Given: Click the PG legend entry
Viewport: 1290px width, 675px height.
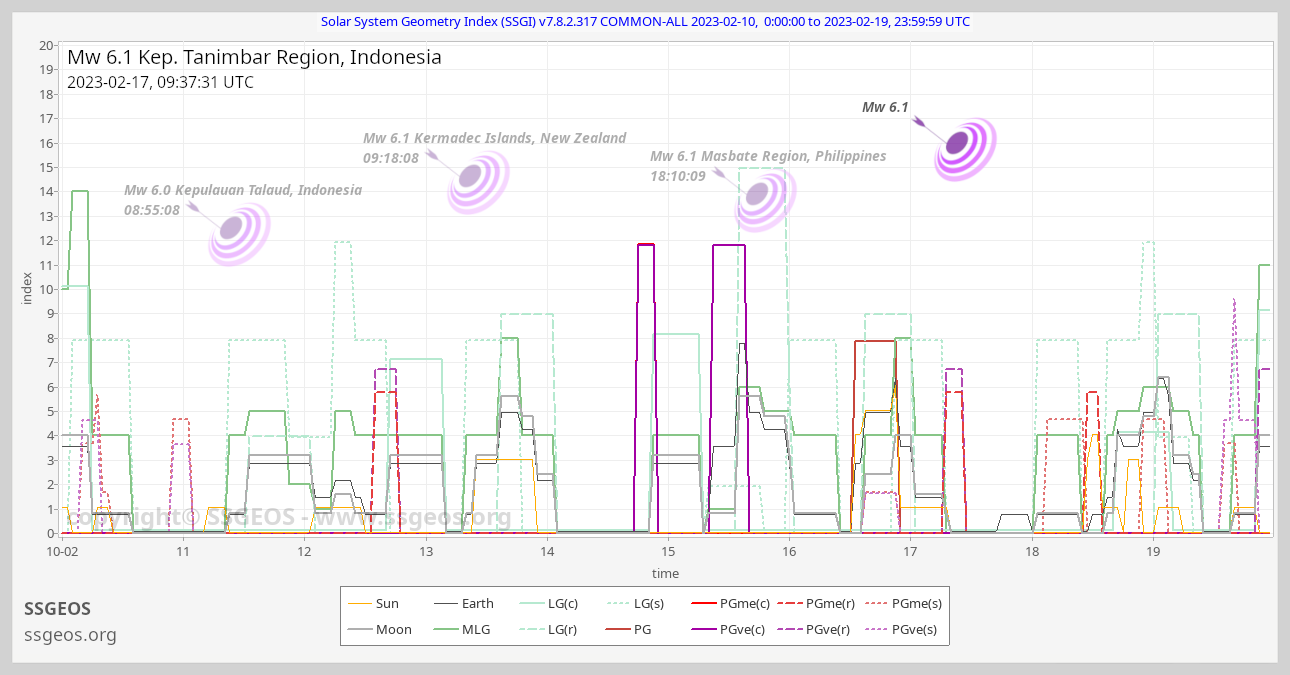Looking at the screenshot, I should (629, 629).
